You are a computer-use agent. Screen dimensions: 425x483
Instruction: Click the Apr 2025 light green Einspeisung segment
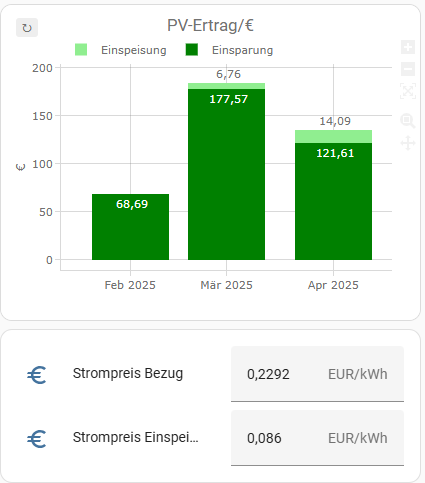pos(333,136)
